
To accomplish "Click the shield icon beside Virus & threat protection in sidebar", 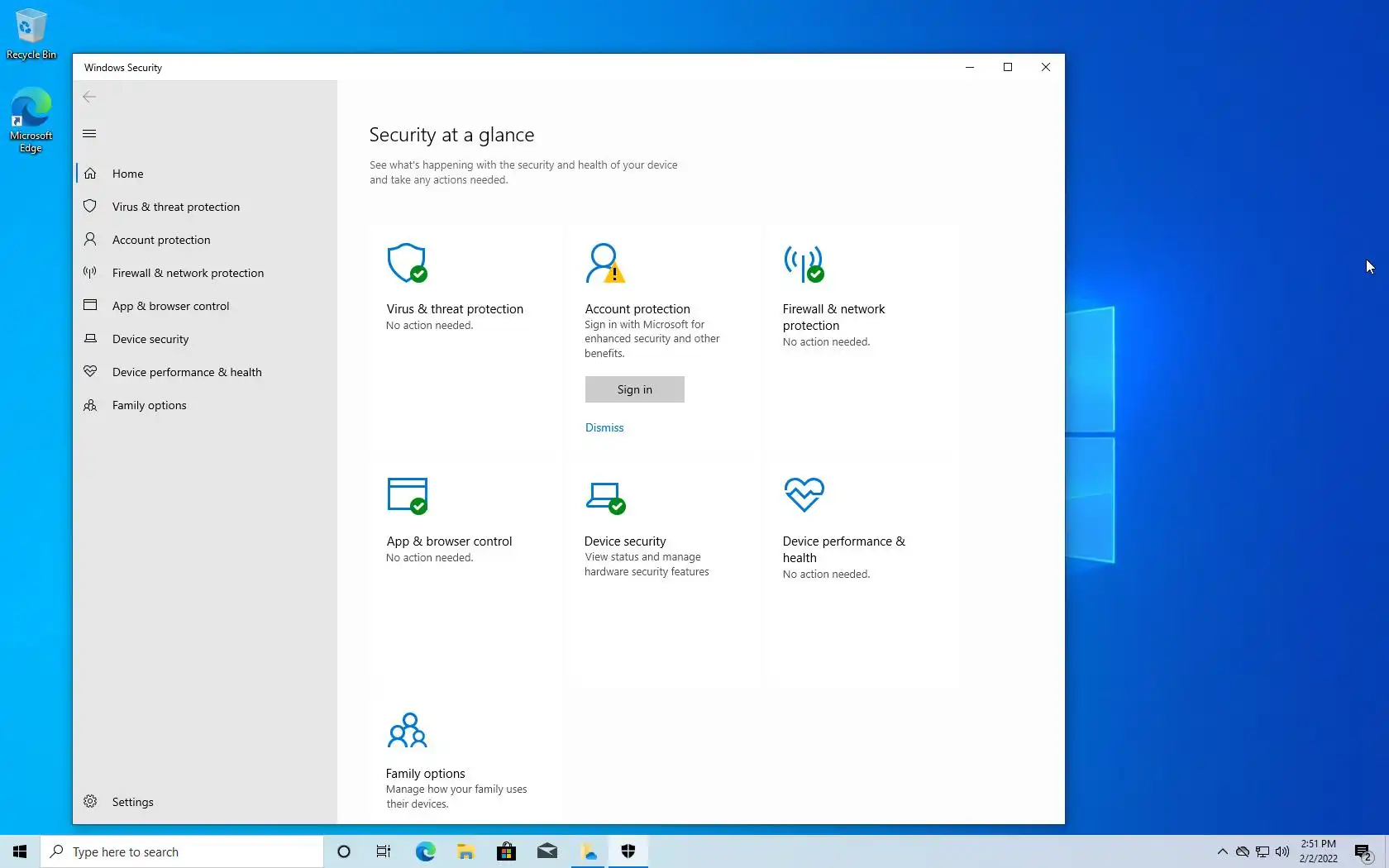I will pos(90,207).
